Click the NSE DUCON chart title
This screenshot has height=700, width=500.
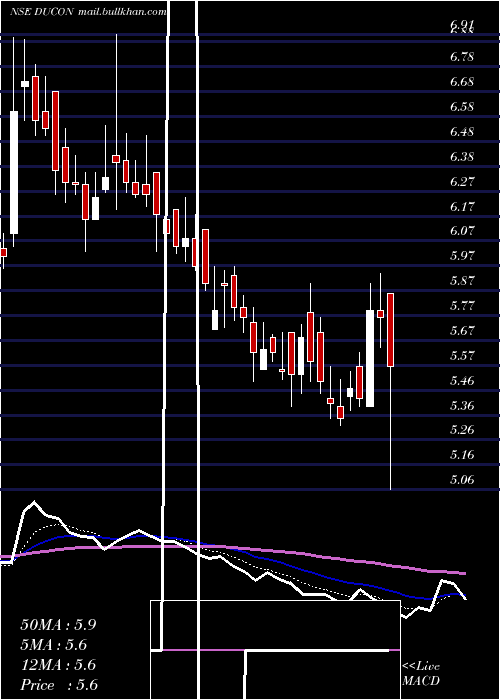click(x=88, y=12)
